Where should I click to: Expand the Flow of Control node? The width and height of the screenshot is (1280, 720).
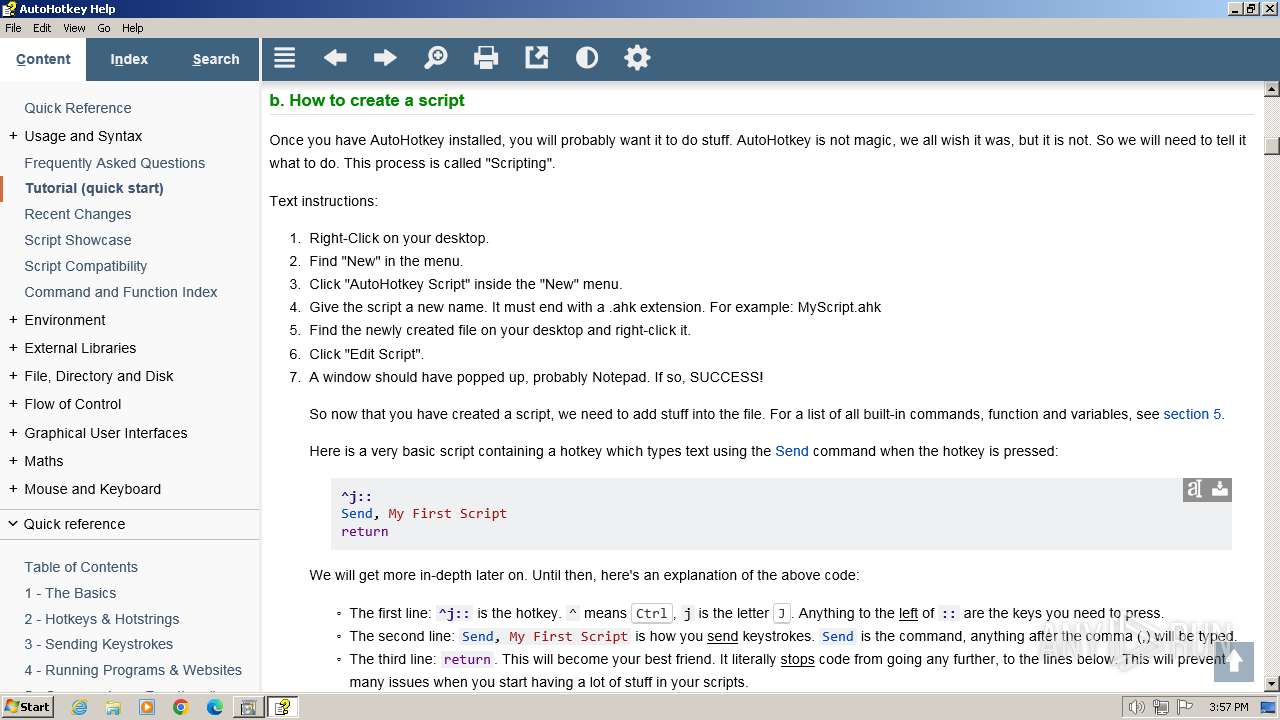[13, 404]
